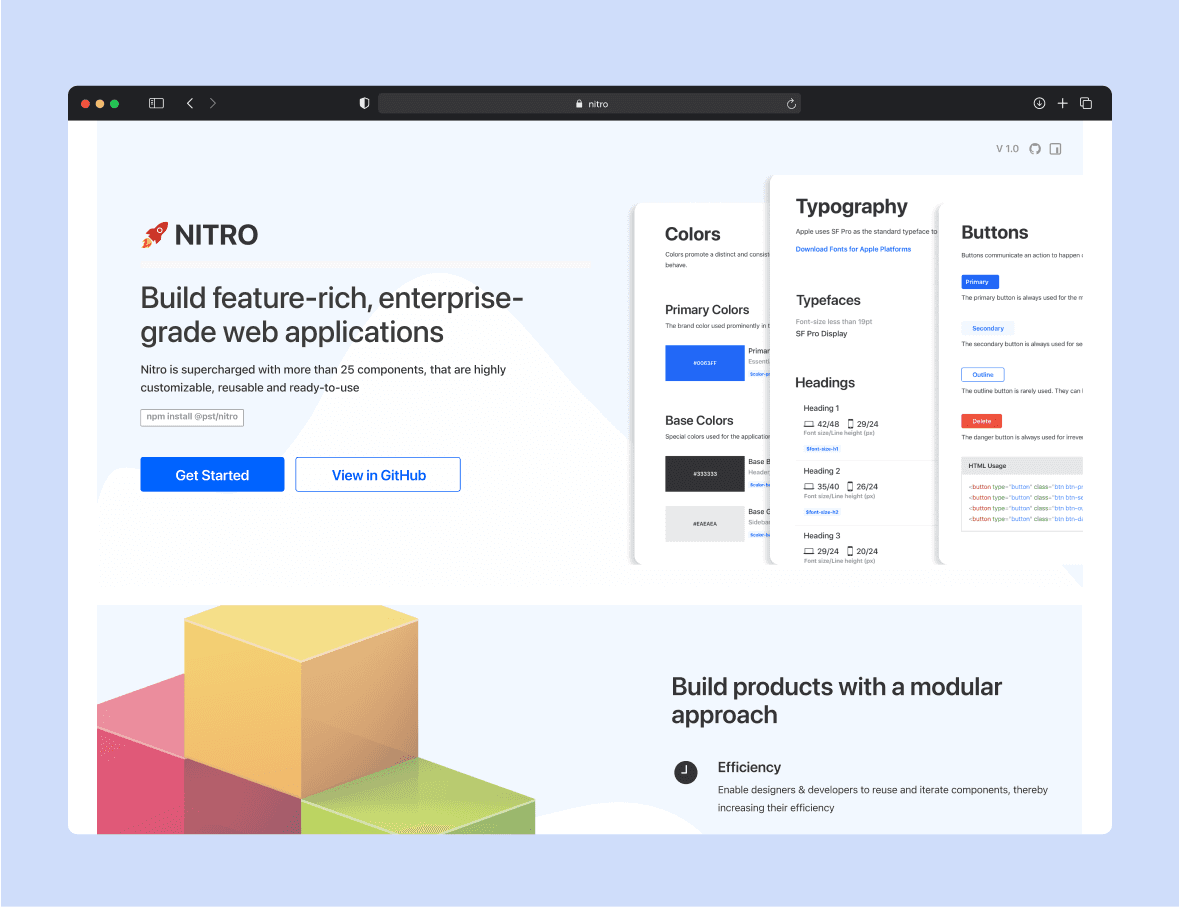
Task: Click the Base Colors subheading
Action: [699, 420]
